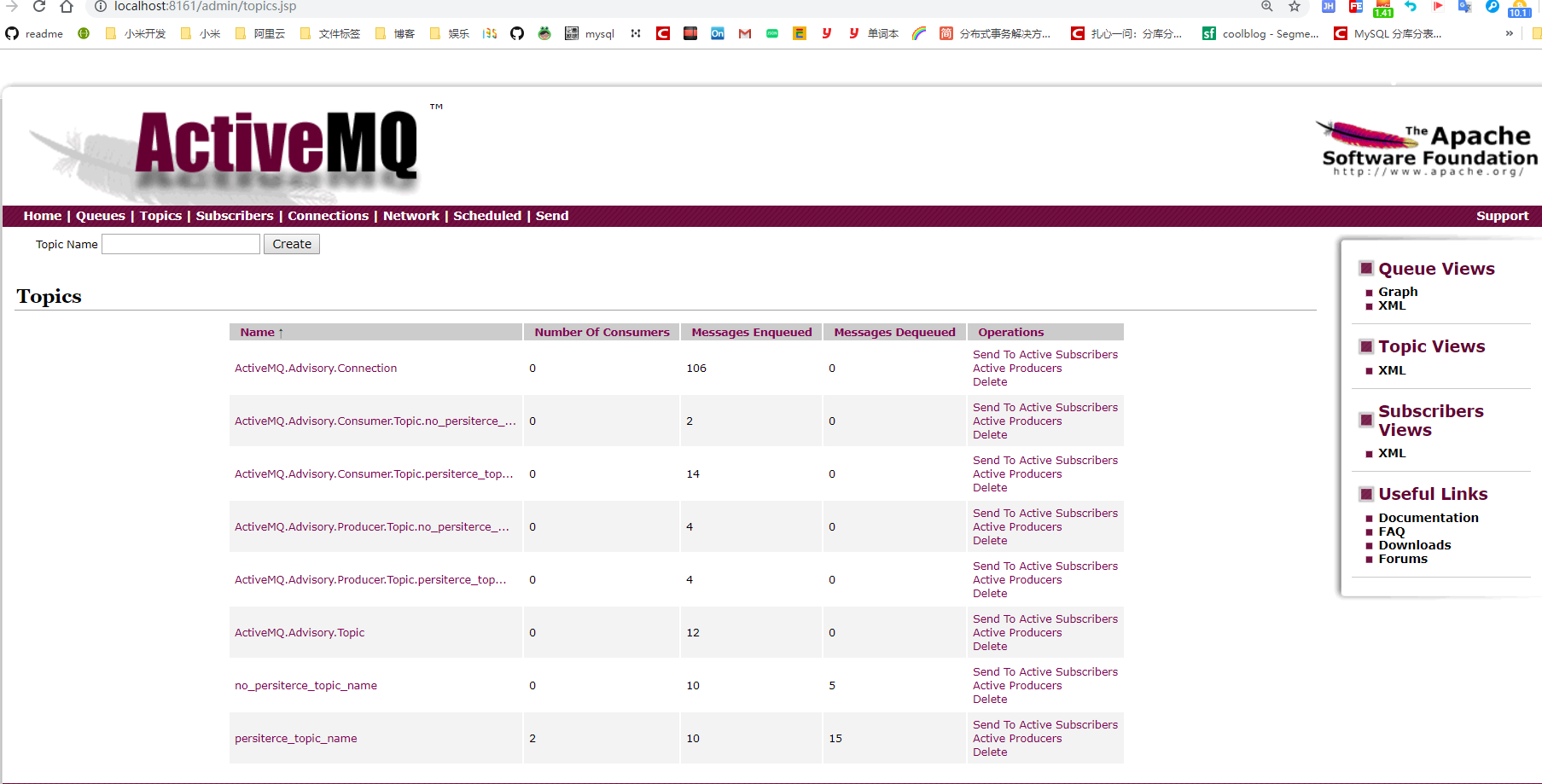The height and width of the screenshot is (784, 1542).
Task: Open the FE browser extension
Action: (x=1356, y=6)
